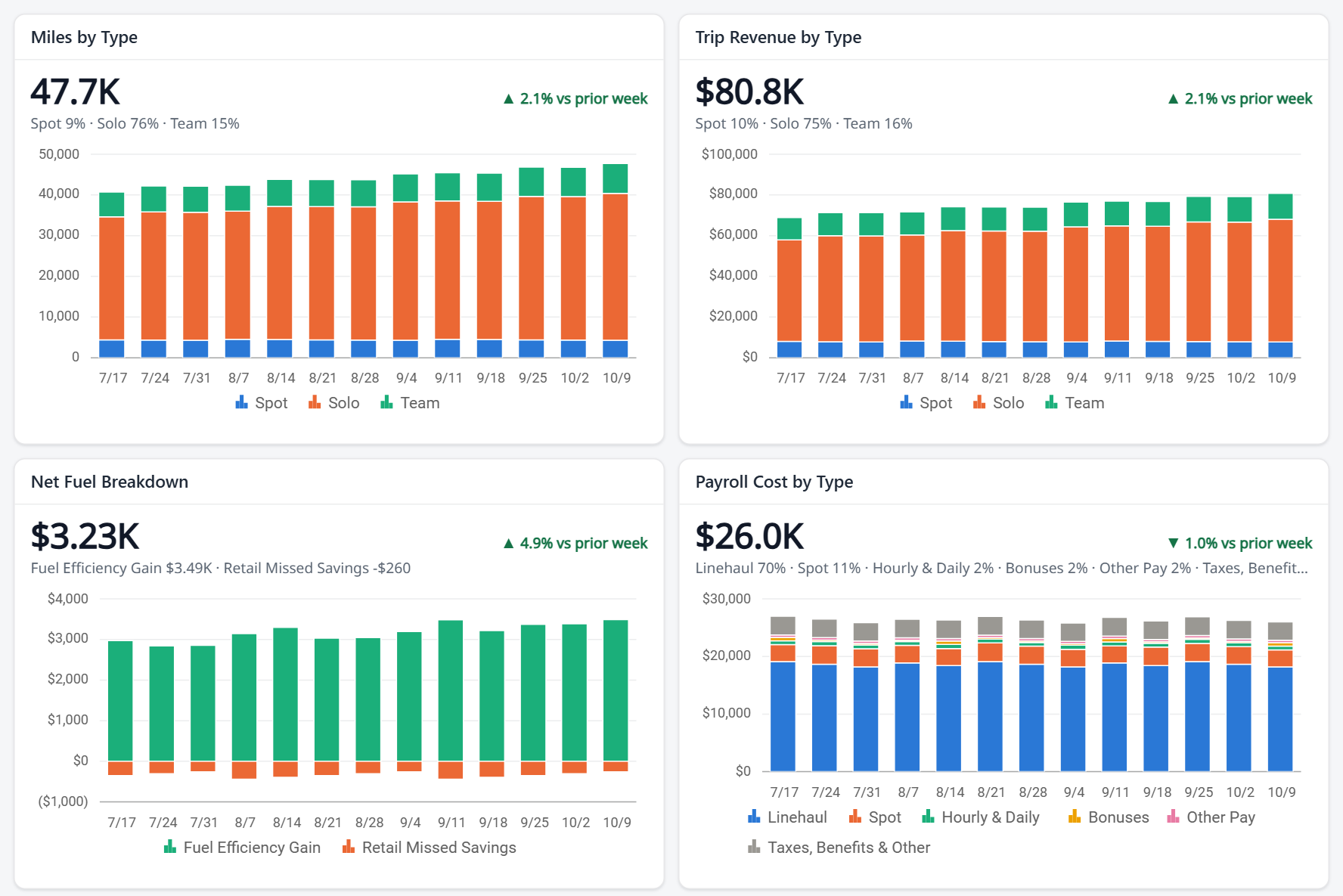The width and height of the screenshot is (1343, 896).
Task: Click the Net Fuel Breakdown card title
Action: click(x=110, y=482)
